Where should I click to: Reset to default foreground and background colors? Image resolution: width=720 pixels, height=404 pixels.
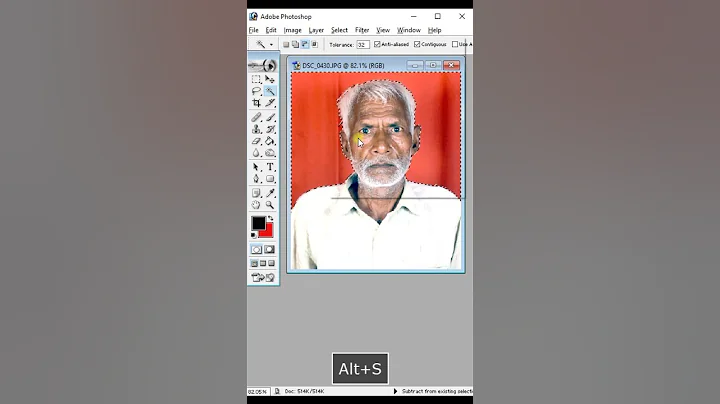(x=253, y=235)
